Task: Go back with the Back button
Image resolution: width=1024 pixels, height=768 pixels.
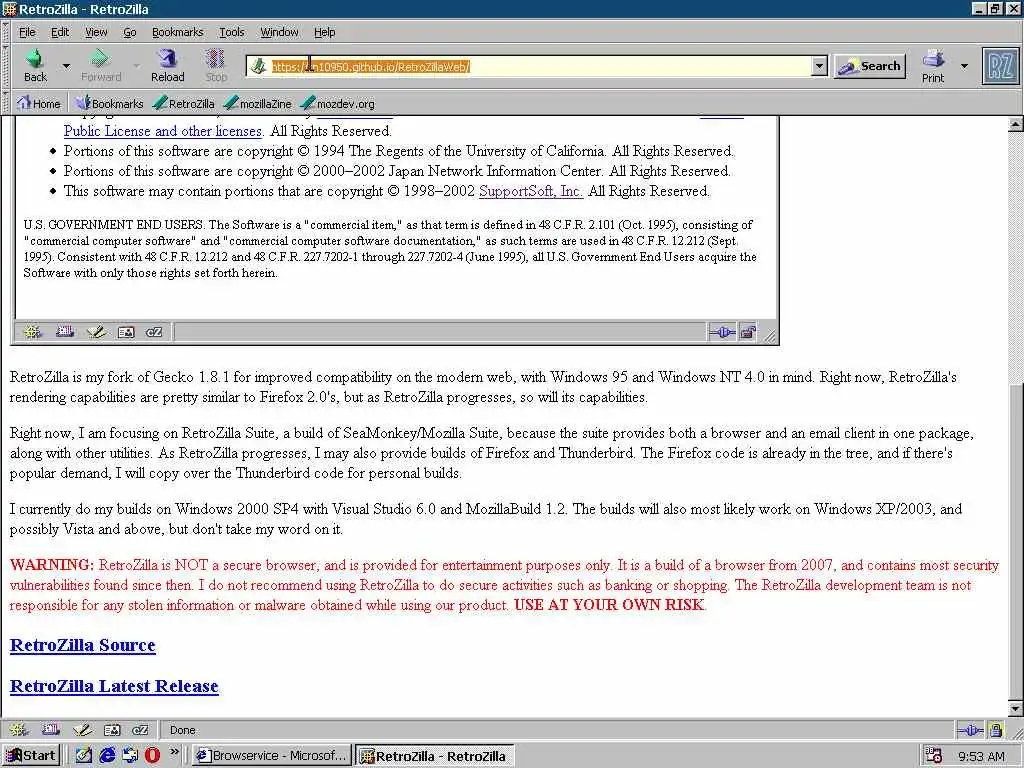Action: (x=35, y=66)
